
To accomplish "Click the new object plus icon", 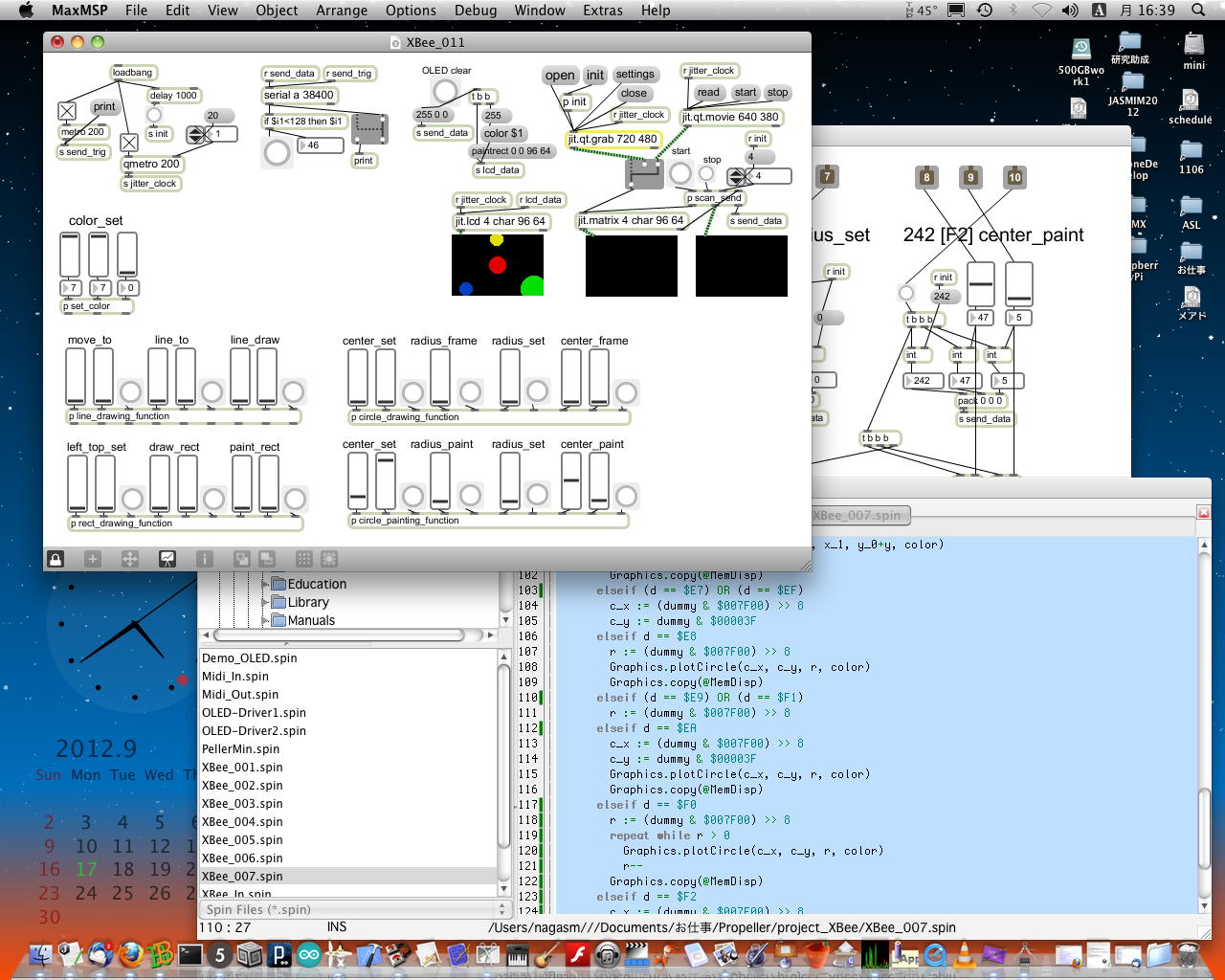I will (x=93, y=559).
